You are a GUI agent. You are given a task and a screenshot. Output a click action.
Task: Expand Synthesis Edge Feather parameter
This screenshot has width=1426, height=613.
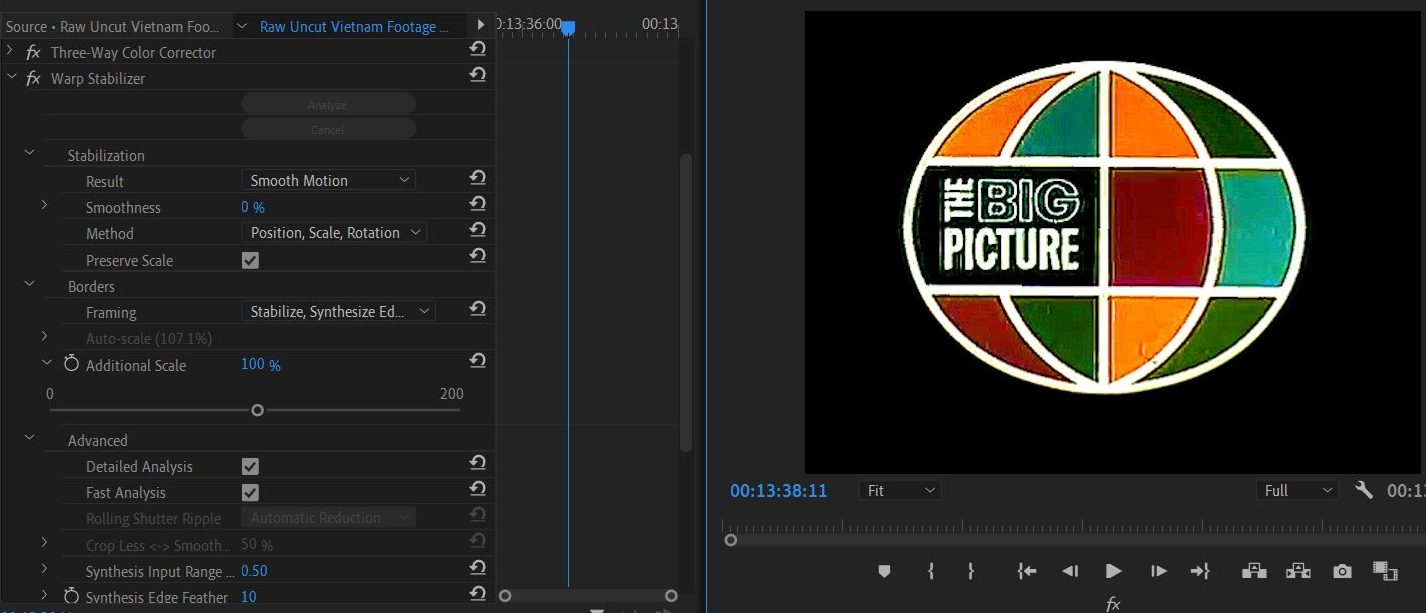(44, 595)
